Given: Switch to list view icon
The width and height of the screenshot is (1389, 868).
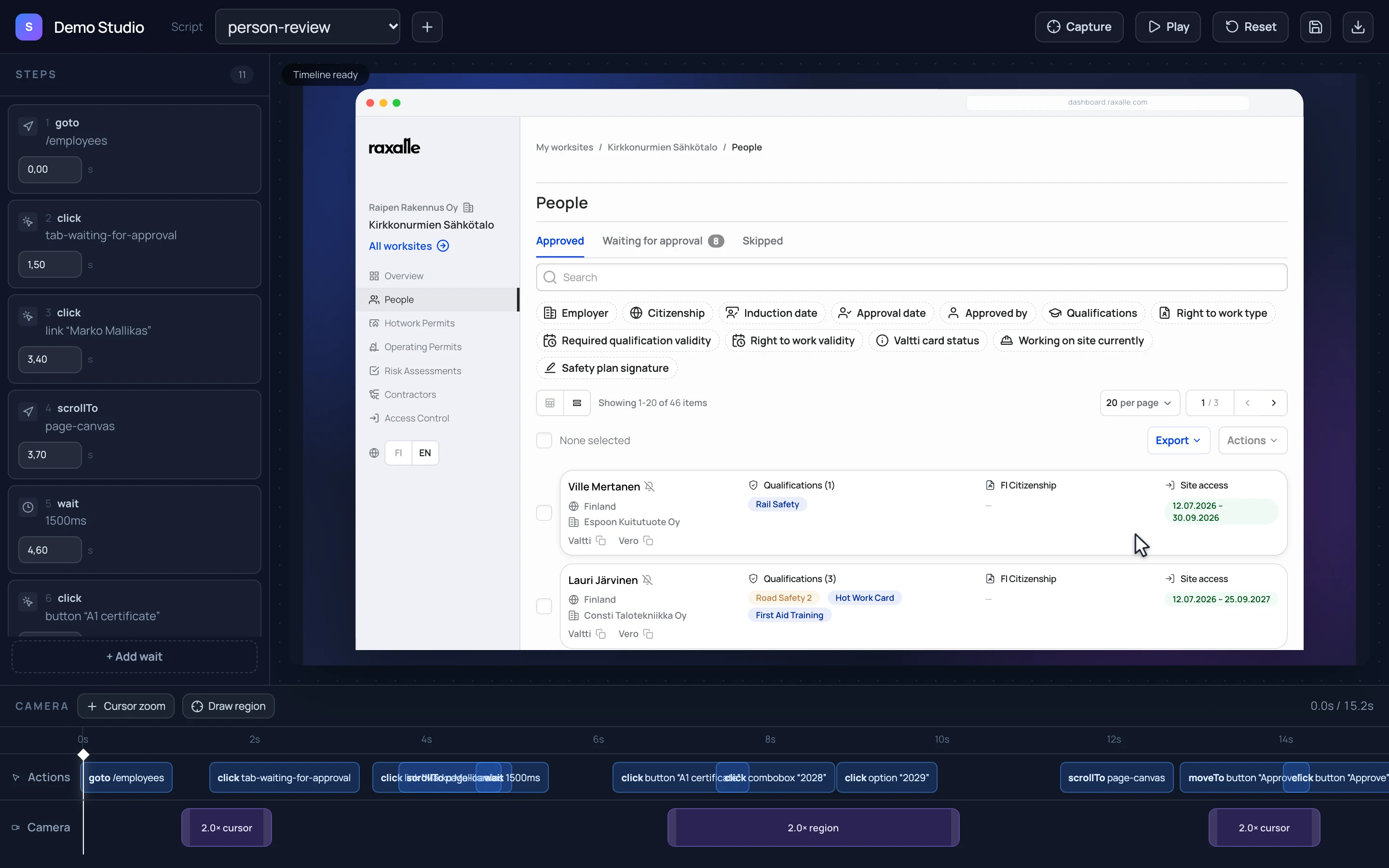Looking at the screenshot, I should [x=577, y=403].
